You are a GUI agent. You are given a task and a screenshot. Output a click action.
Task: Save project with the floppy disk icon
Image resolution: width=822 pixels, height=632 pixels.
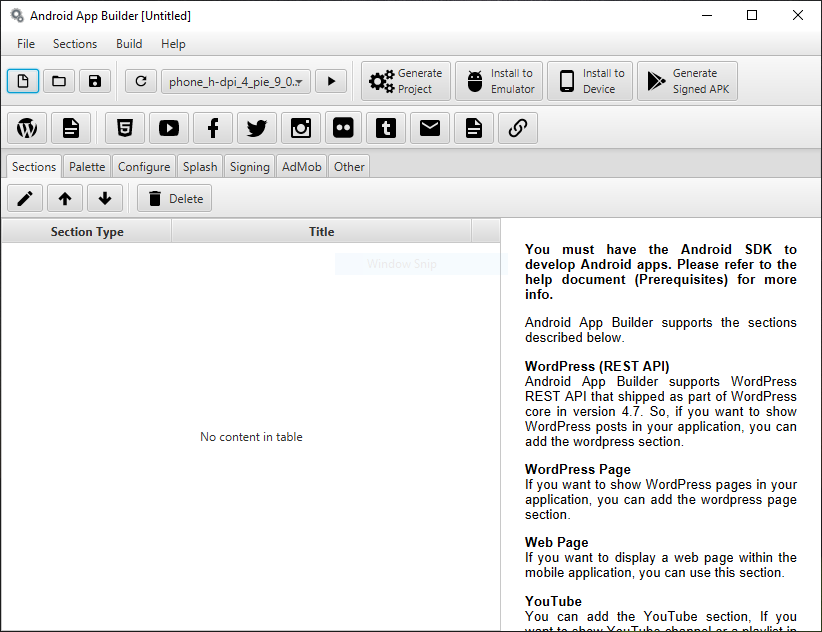(95, 81)
